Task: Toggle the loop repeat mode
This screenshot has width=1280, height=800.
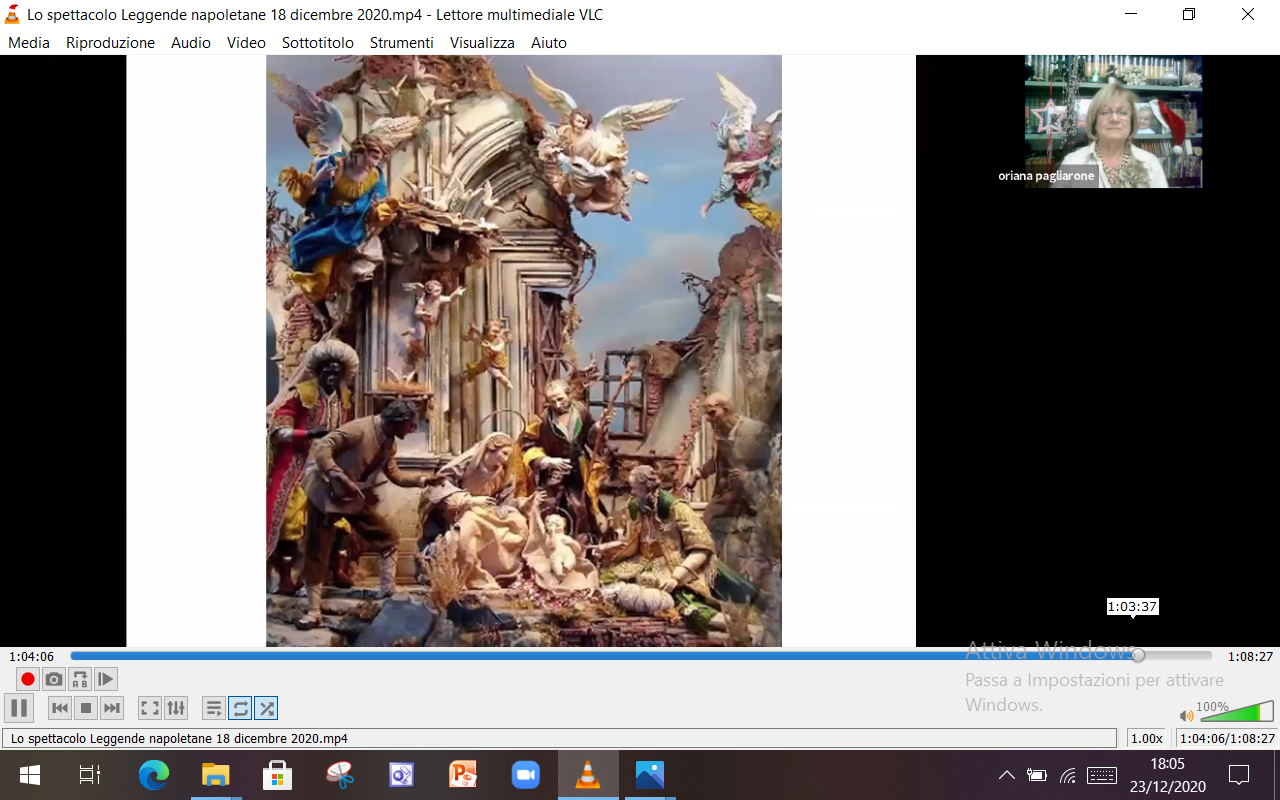Action: tap(240, 708)
